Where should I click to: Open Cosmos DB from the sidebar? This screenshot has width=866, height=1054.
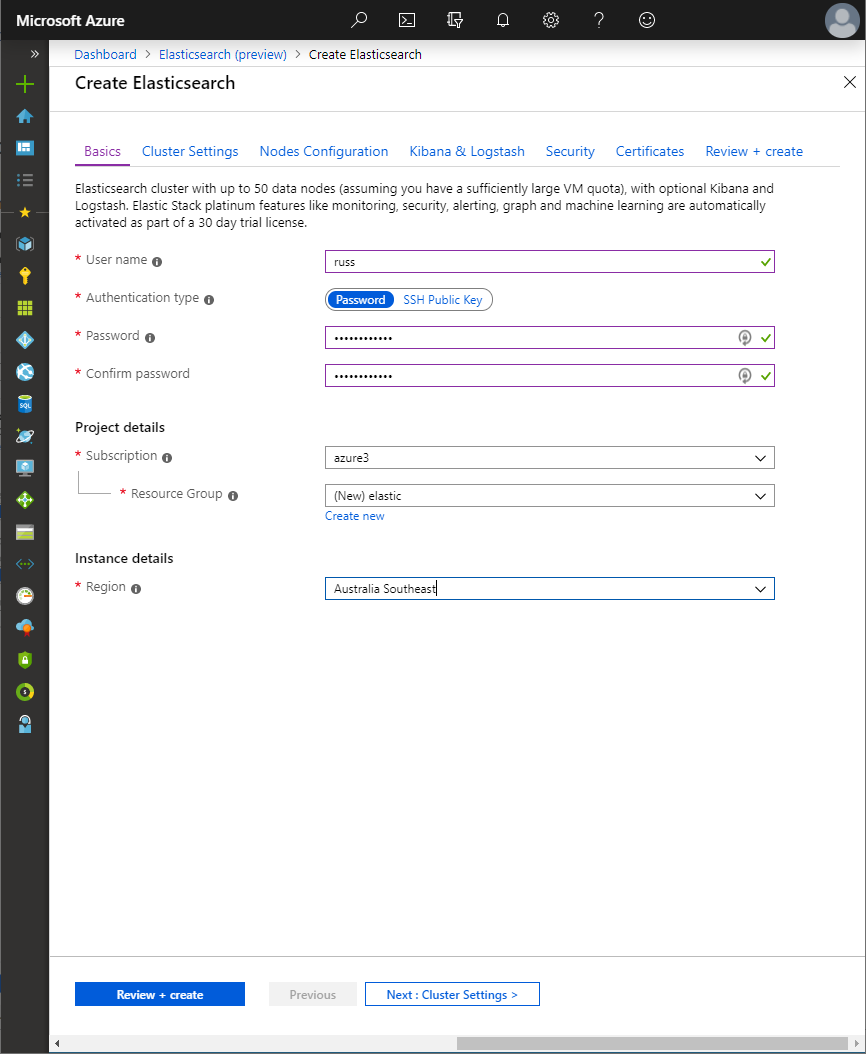(24, 435)
